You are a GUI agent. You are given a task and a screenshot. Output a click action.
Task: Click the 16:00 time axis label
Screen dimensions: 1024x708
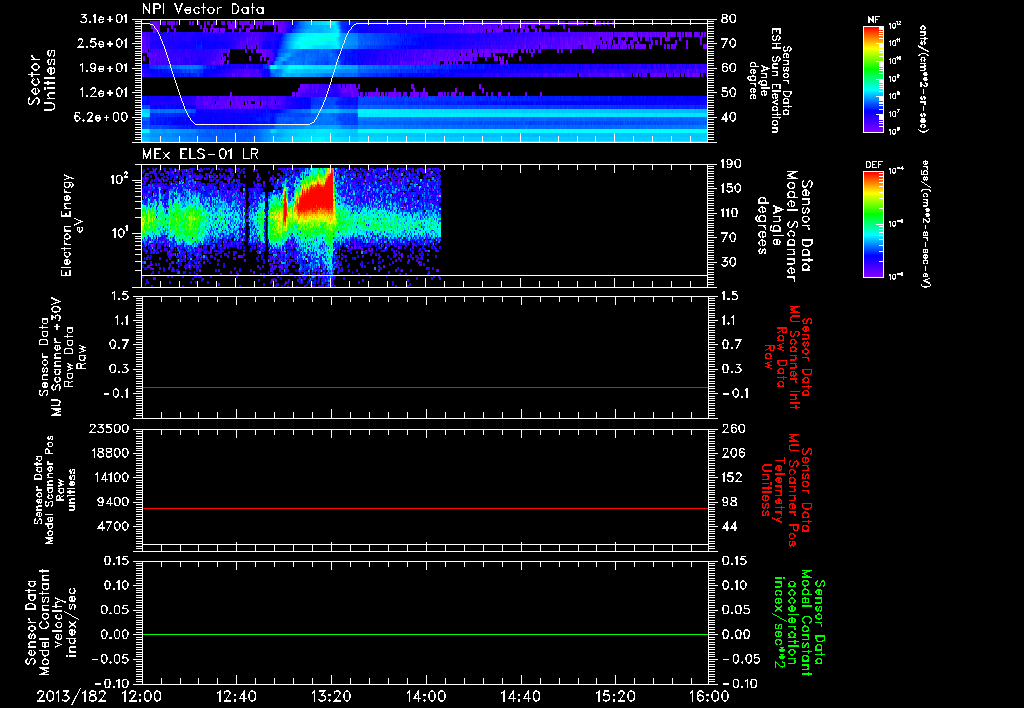coord(709,696)
